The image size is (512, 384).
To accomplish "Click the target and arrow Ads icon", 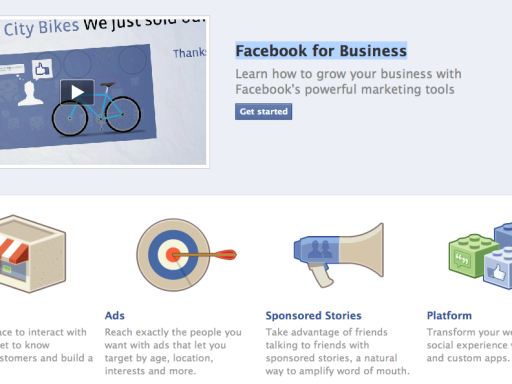I will click(x=186, y=255).
